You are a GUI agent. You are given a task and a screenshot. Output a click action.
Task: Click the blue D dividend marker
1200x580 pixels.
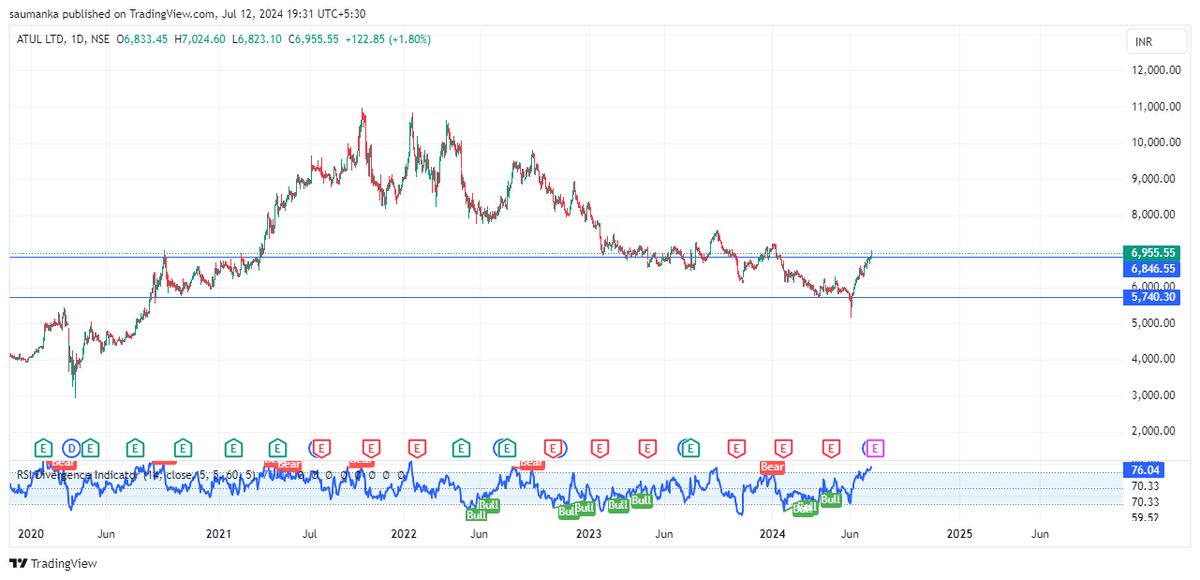coord(71,447)
